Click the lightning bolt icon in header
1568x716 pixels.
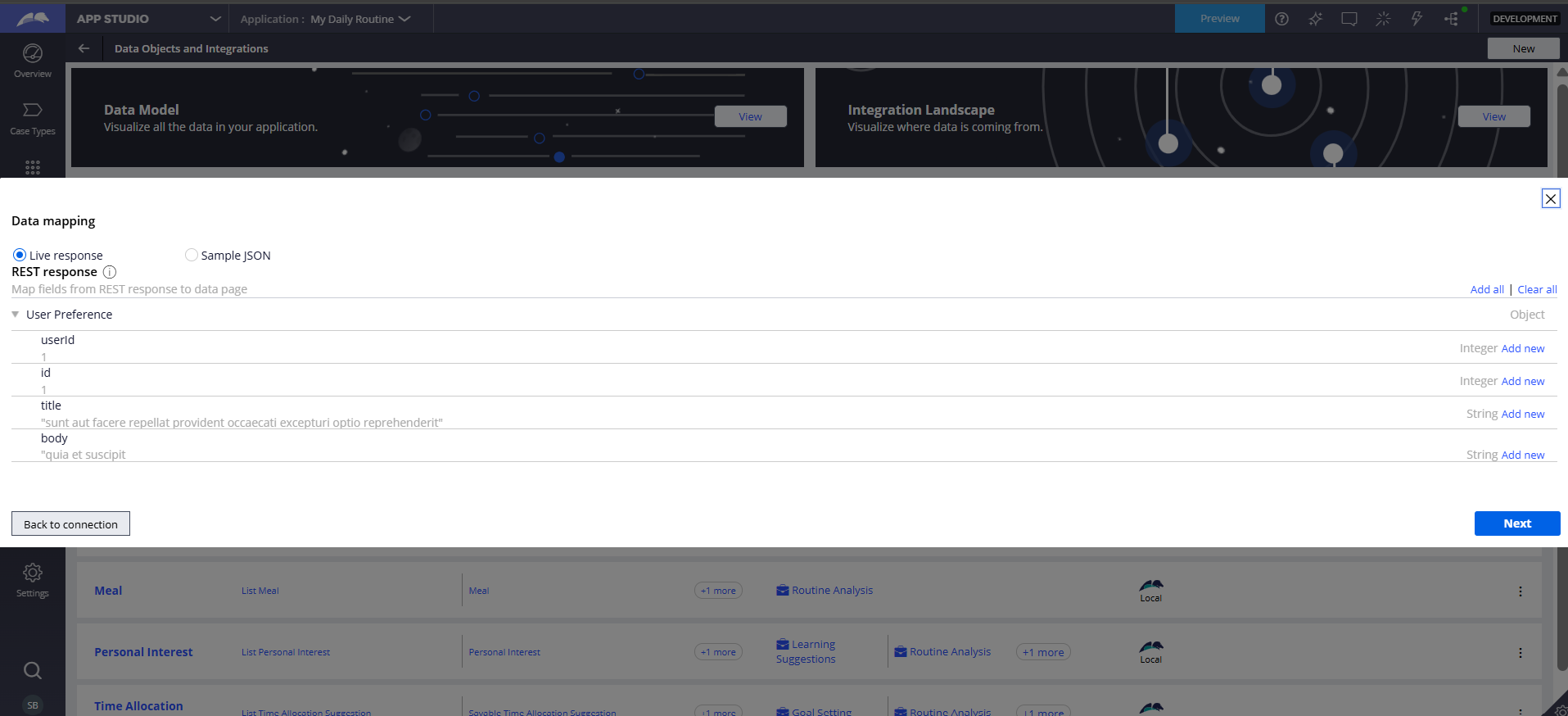pos(1417,19)
